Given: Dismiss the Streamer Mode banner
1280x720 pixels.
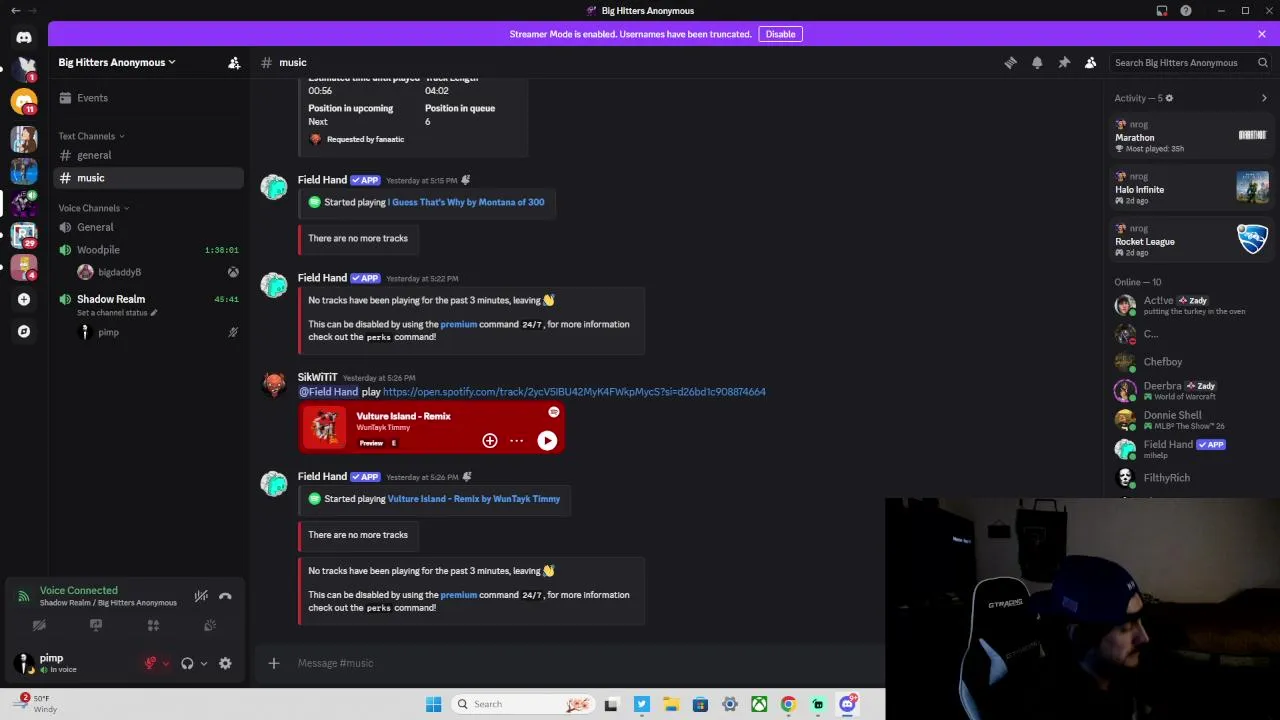Looking at the screenshot, I should (x=1262, y=34).
